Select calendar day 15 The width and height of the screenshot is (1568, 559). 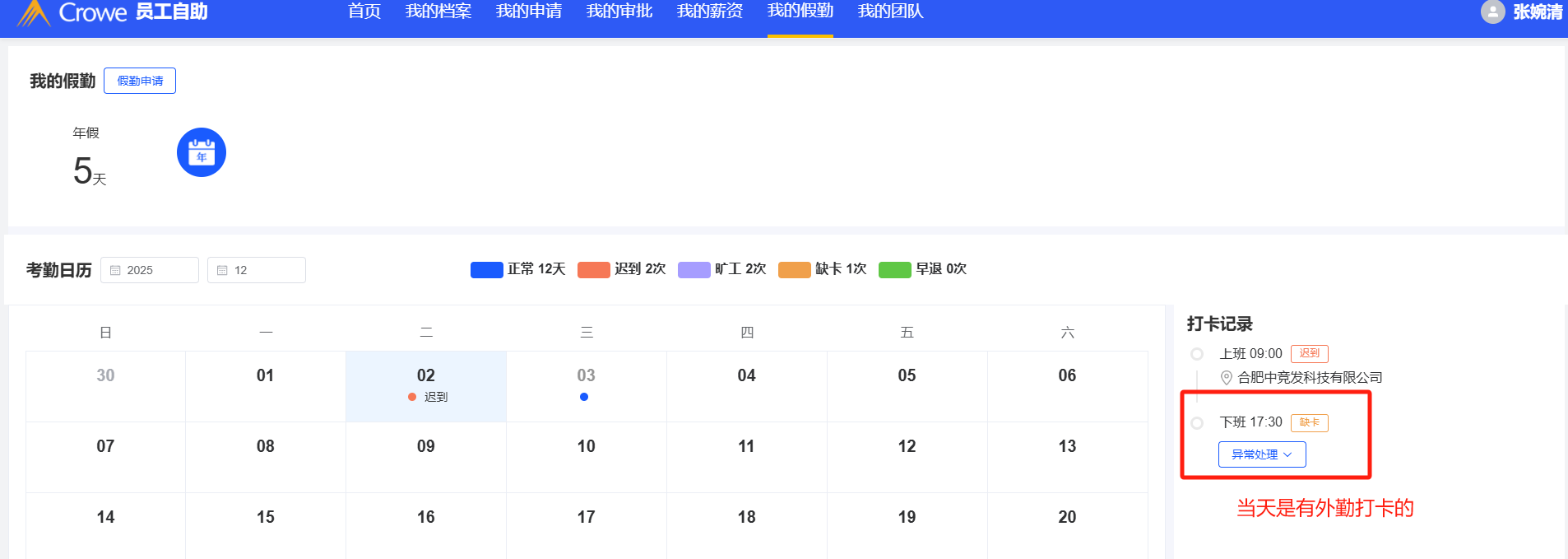266,526
